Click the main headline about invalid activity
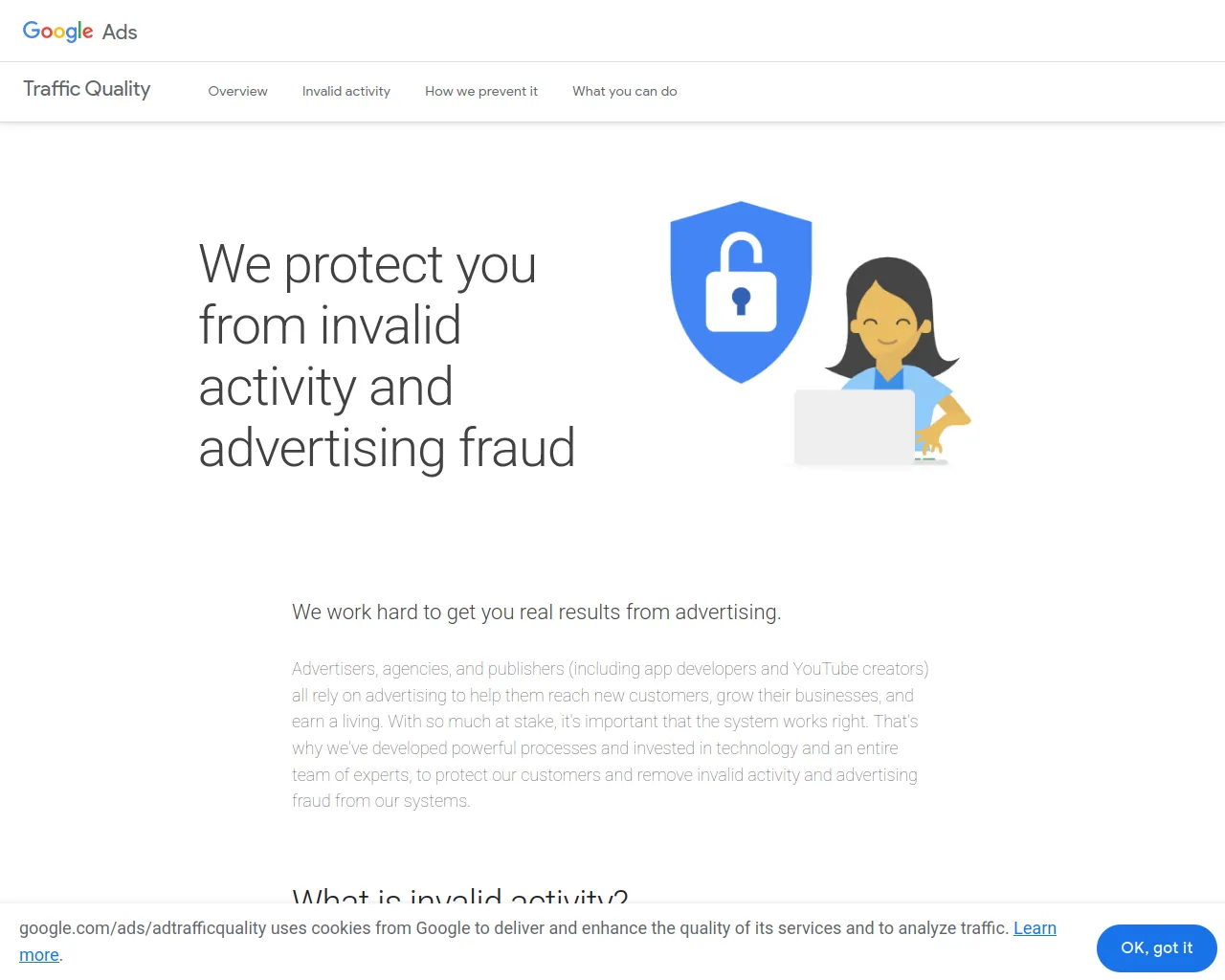 (387, 356)
